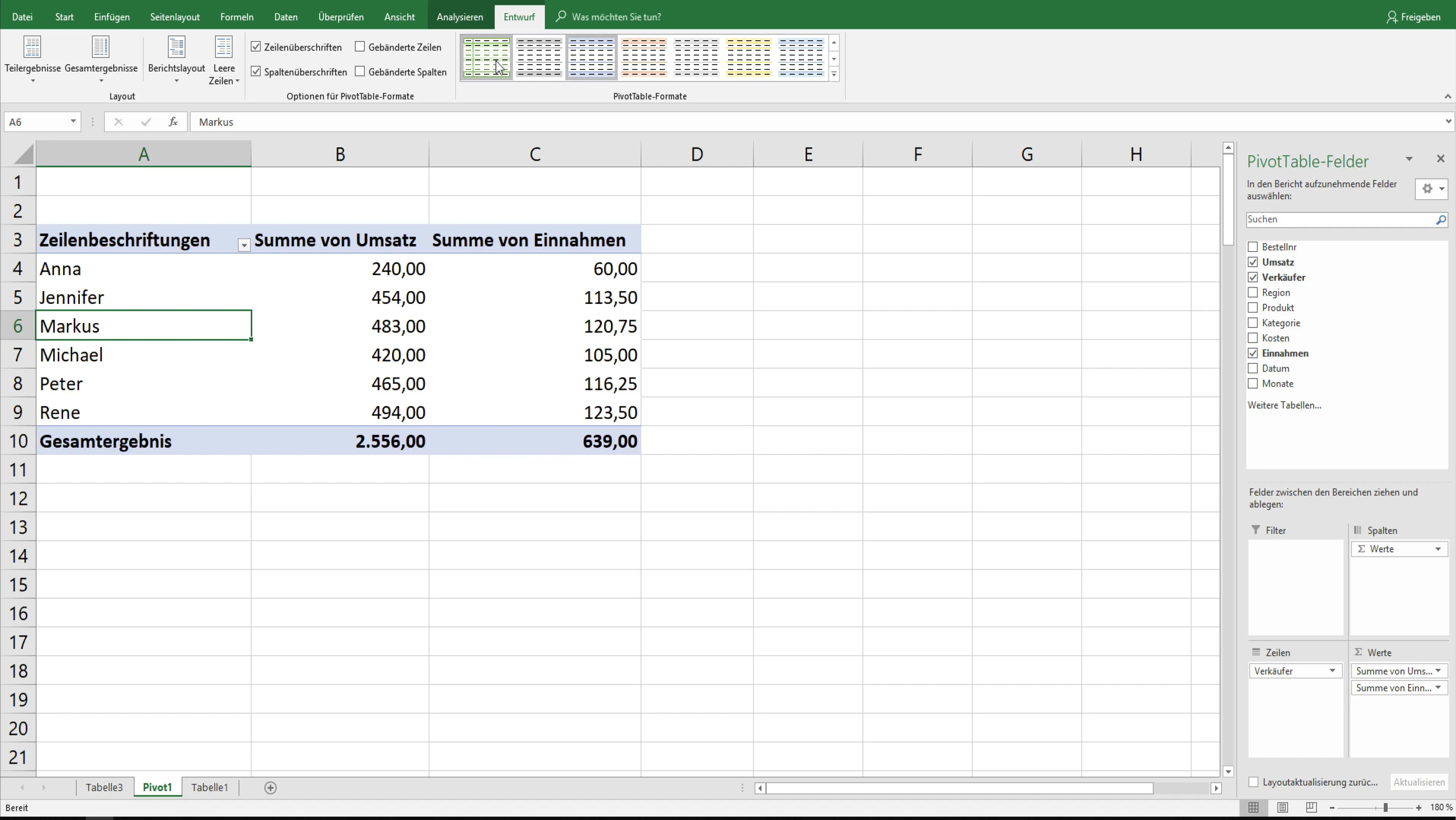Open the Berichtslayout icon

pyautogui.click(x=176, y=47)
